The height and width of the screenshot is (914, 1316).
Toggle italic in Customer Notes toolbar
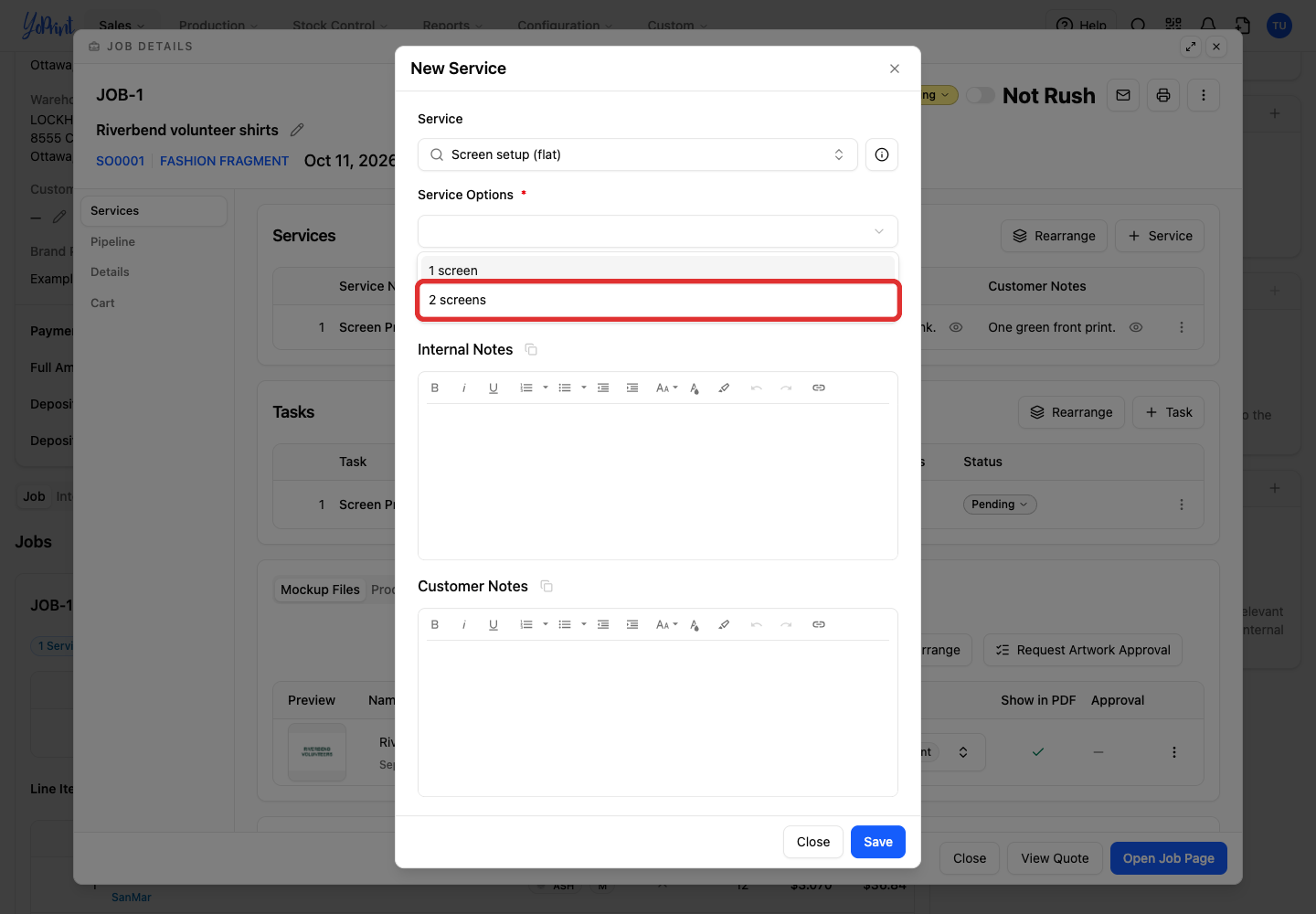point(464,624)
